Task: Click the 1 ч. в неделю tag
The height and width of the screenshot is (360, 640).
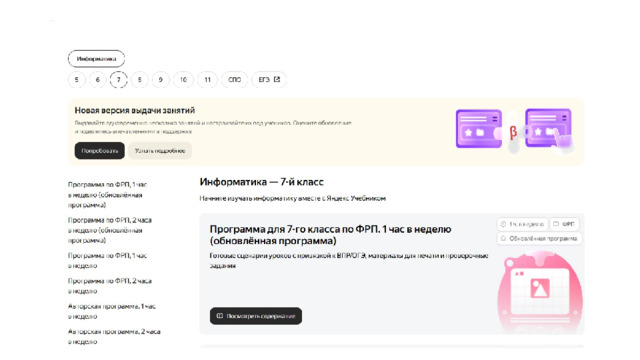Action: point(522,224)
